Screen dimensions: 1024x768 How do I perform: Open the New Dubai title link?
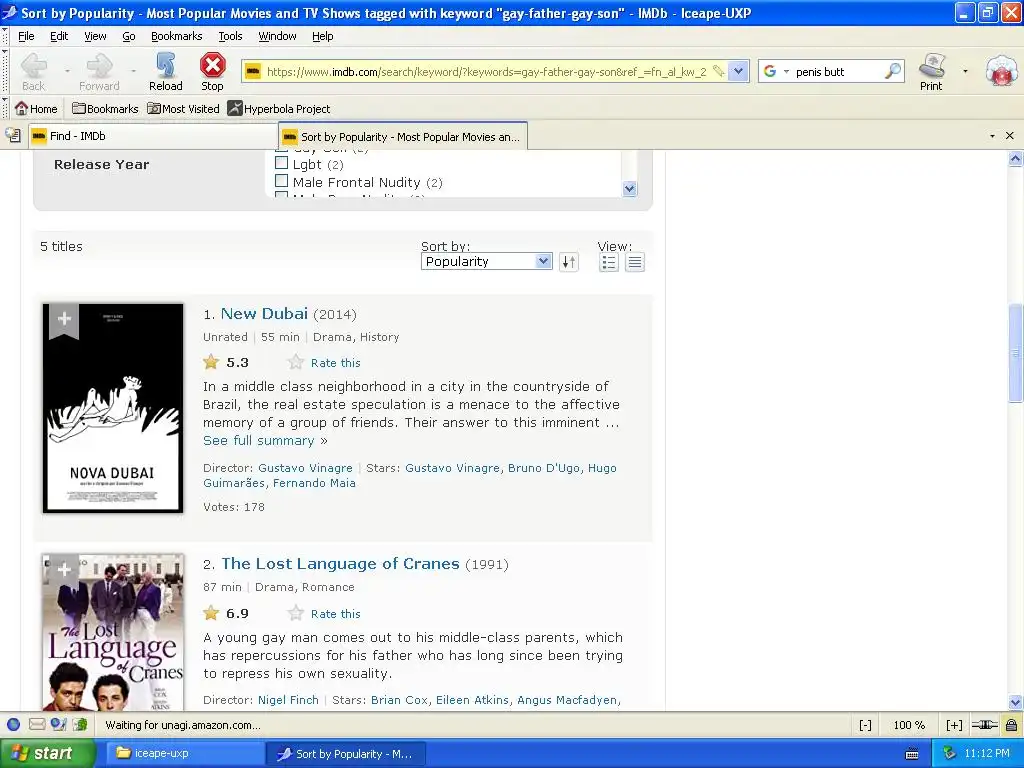(264, 313)
